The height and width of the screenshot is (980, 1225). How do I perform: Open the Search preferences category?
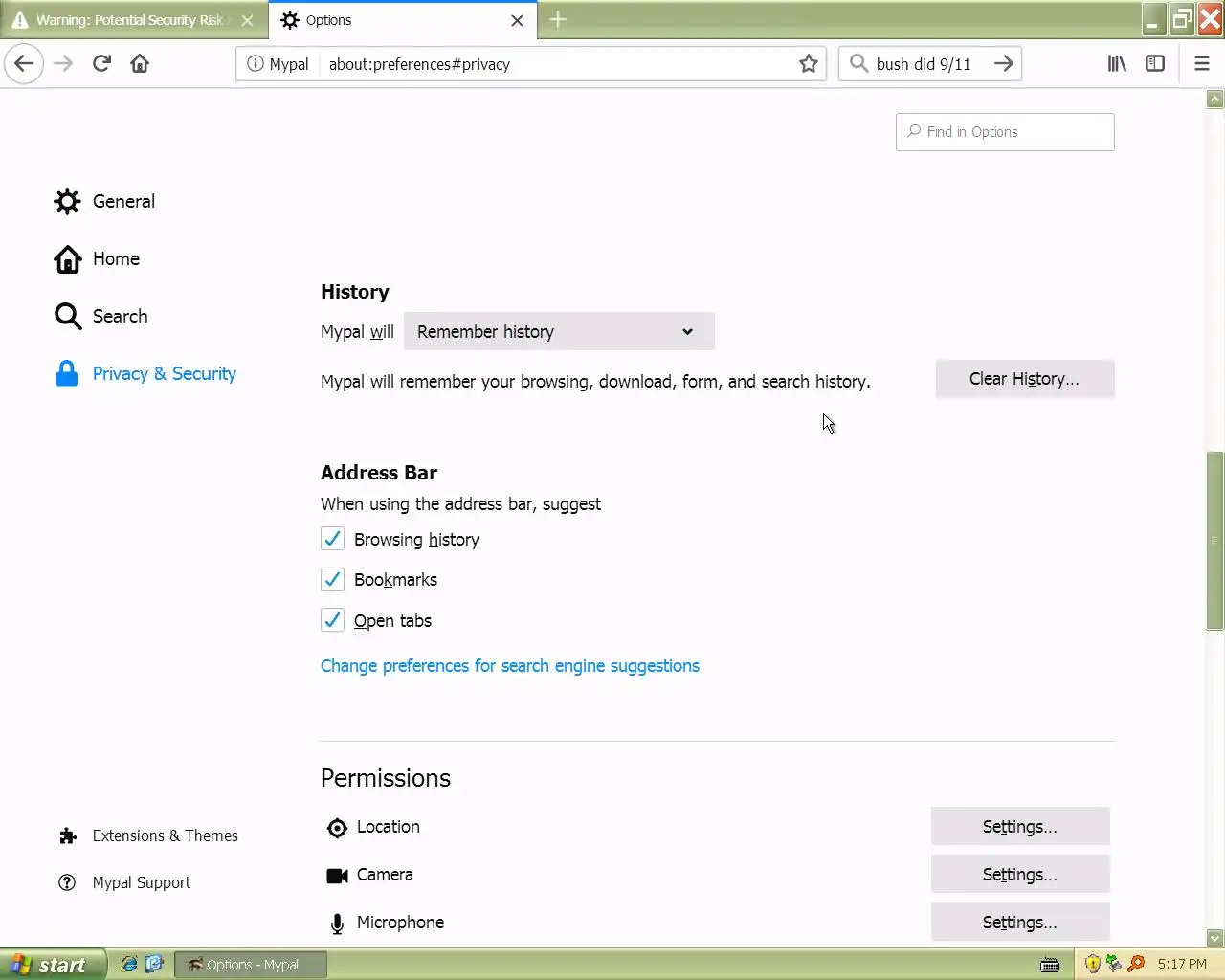[x=100, y=317]
